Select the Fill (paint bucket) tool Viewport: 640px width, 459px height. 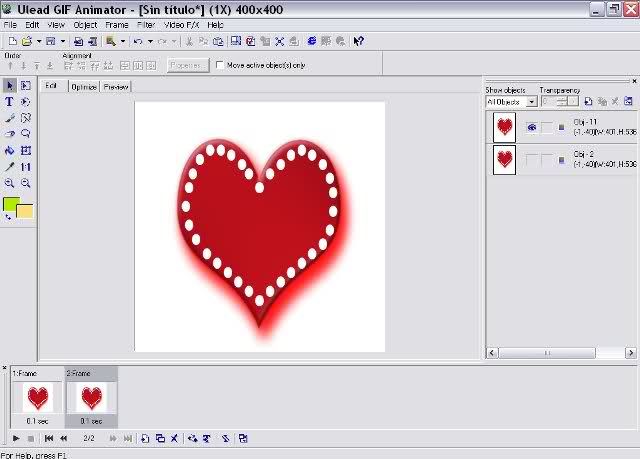9,151
